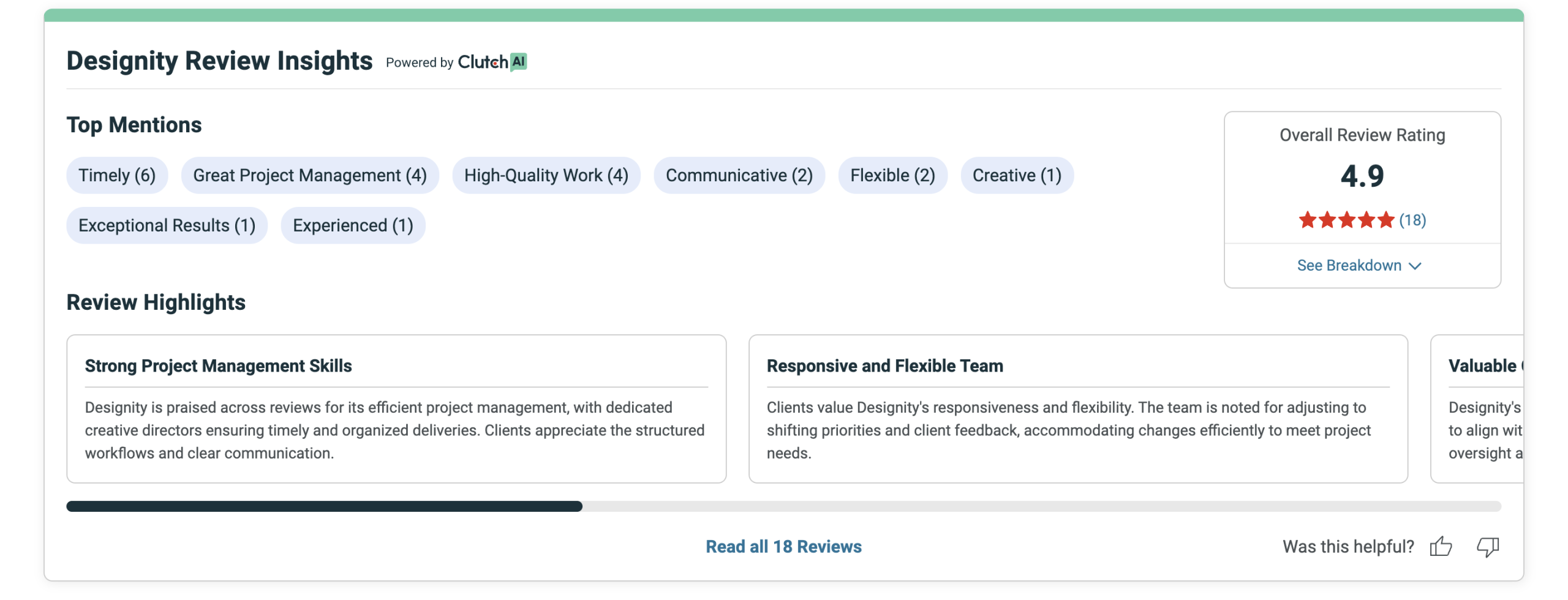
Task: Click the 4.9 overall rating score
Action: click(x=1362, y=176)
